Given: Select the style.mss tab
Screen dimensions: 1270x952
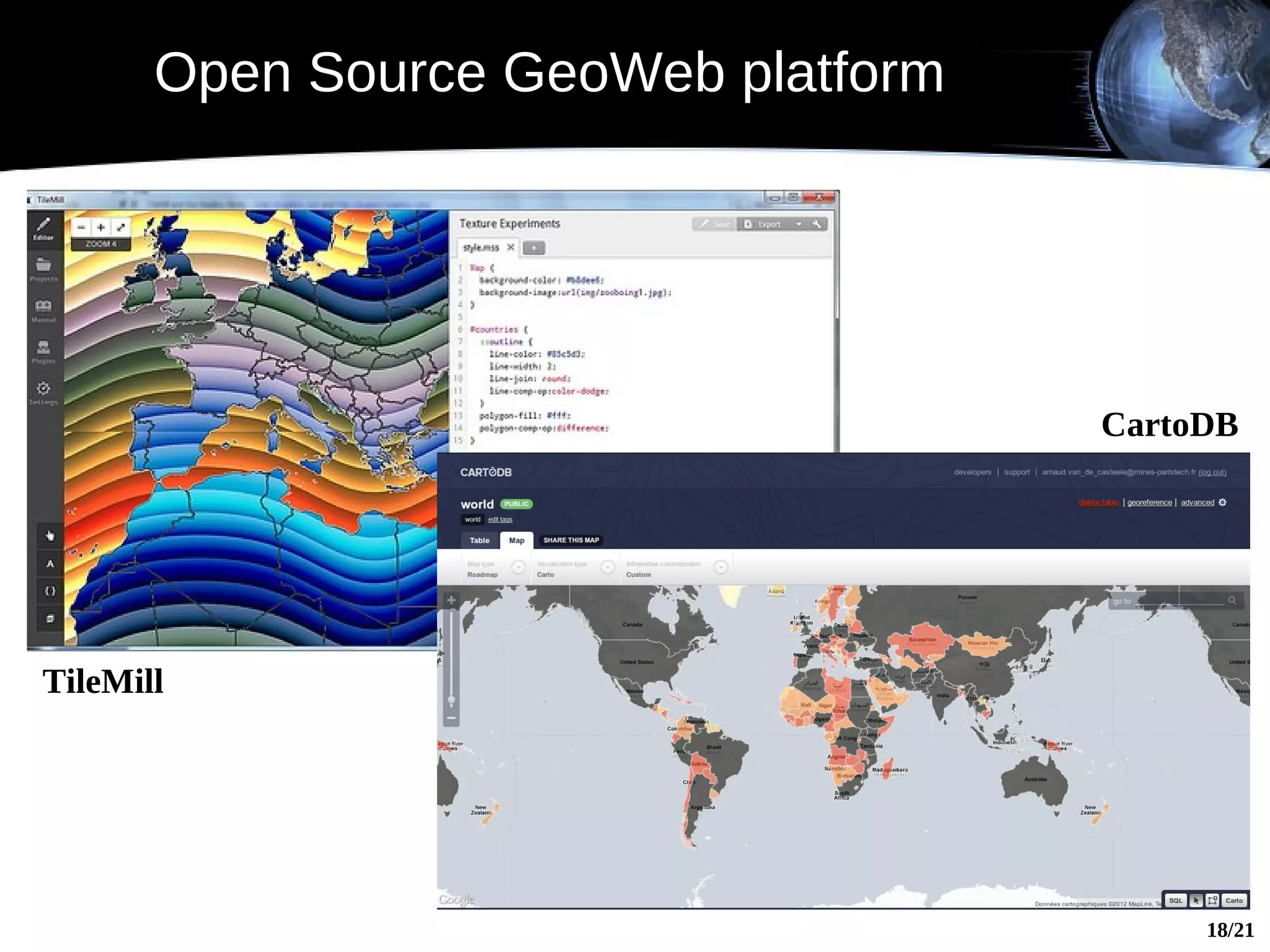Looking at the screenshot, I should click(x=481, y=248).
